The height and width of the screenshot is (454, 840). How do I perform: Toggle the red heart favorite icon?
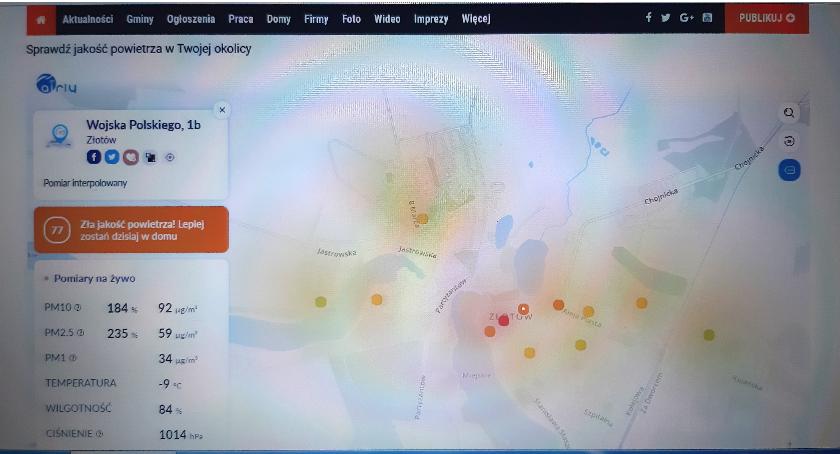(x=131, y=157)
